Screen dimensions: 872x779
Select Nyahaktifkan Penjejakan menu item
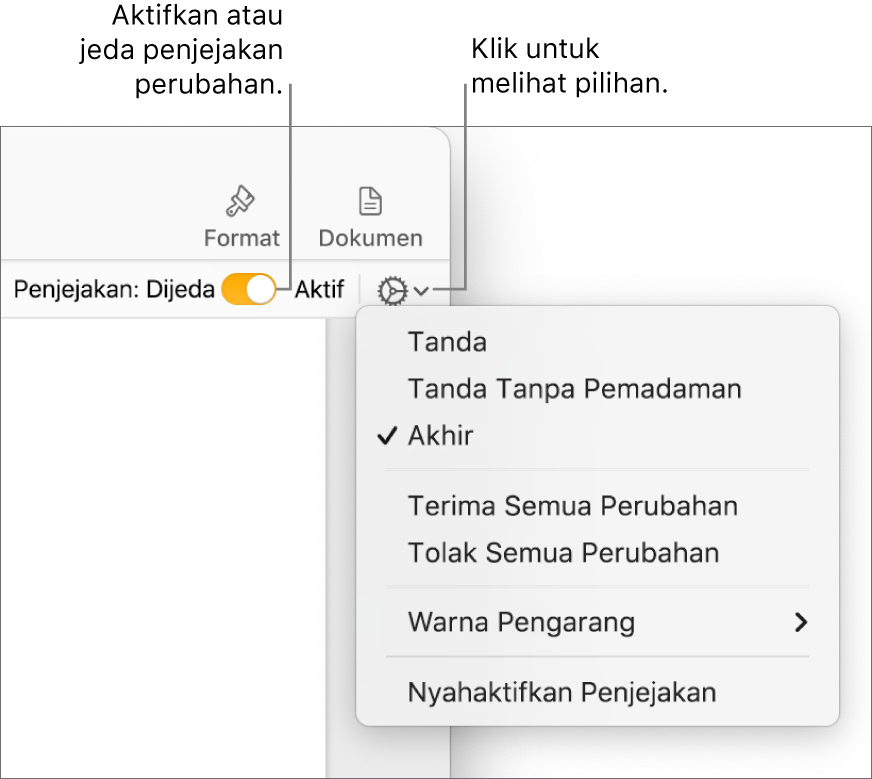(x=597, y=693)
